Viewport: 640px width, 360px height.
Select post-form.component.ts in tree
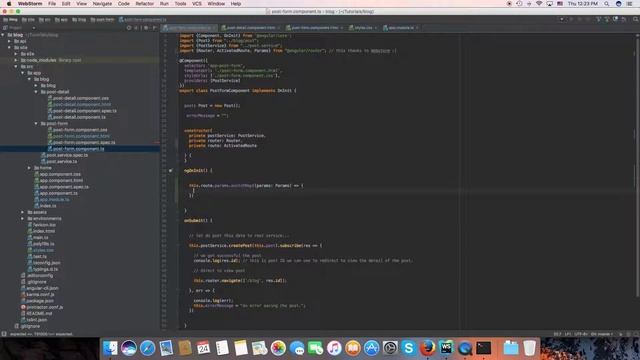tap(76, 149)
